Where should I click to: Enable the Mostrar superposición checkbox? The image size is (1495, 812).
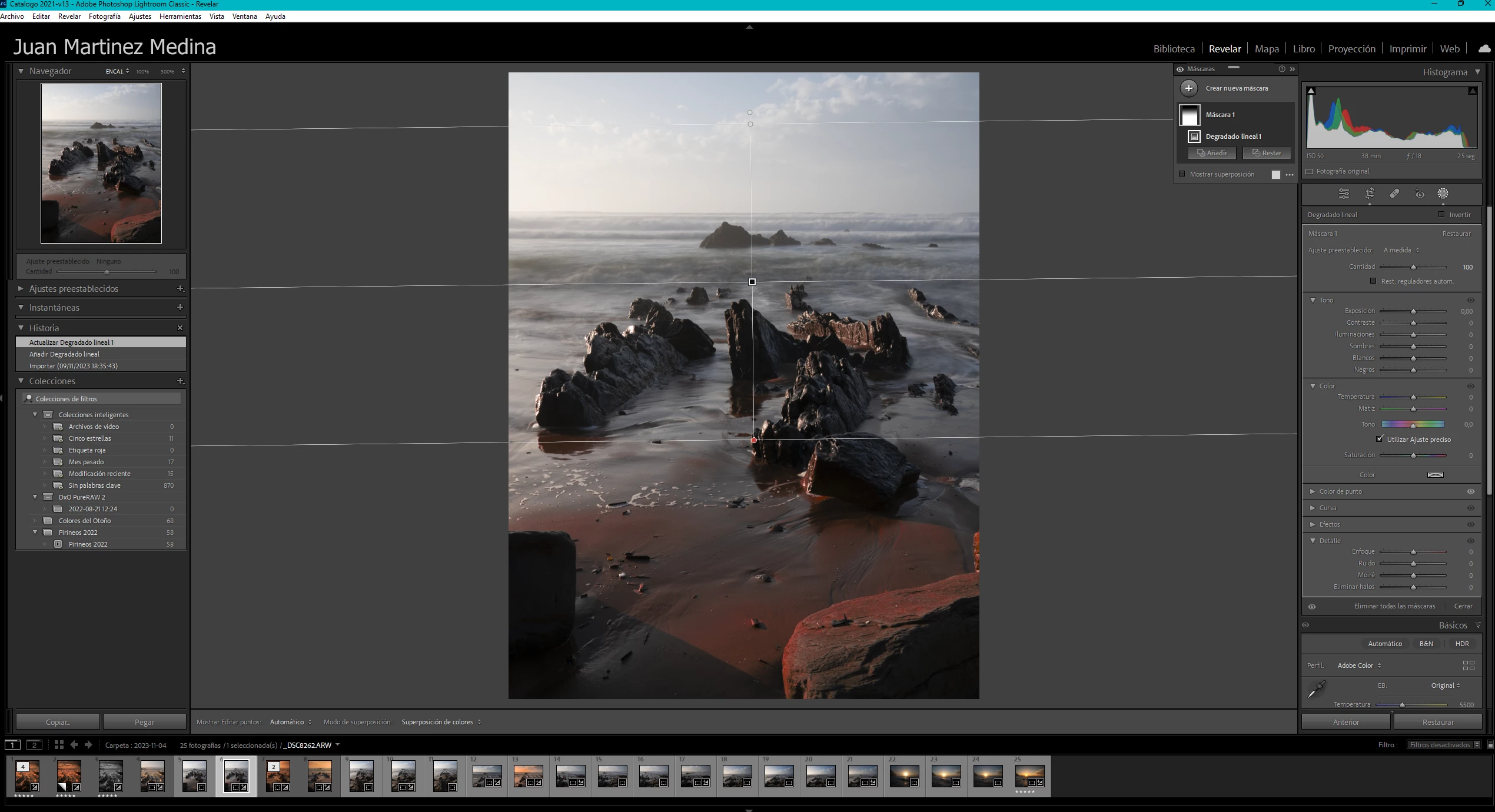[x=1182, y=174]
